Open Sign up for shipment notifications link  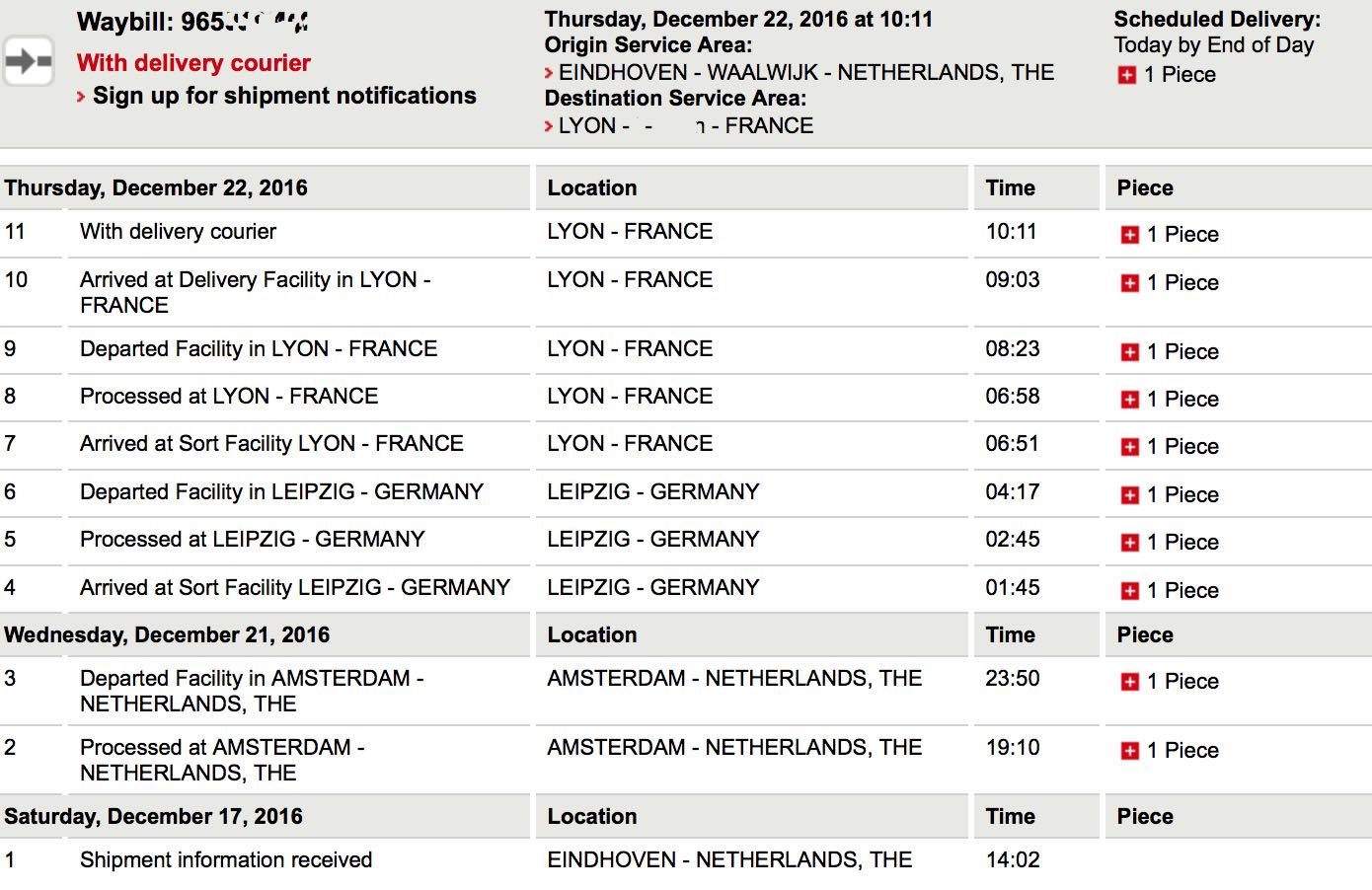284,96
